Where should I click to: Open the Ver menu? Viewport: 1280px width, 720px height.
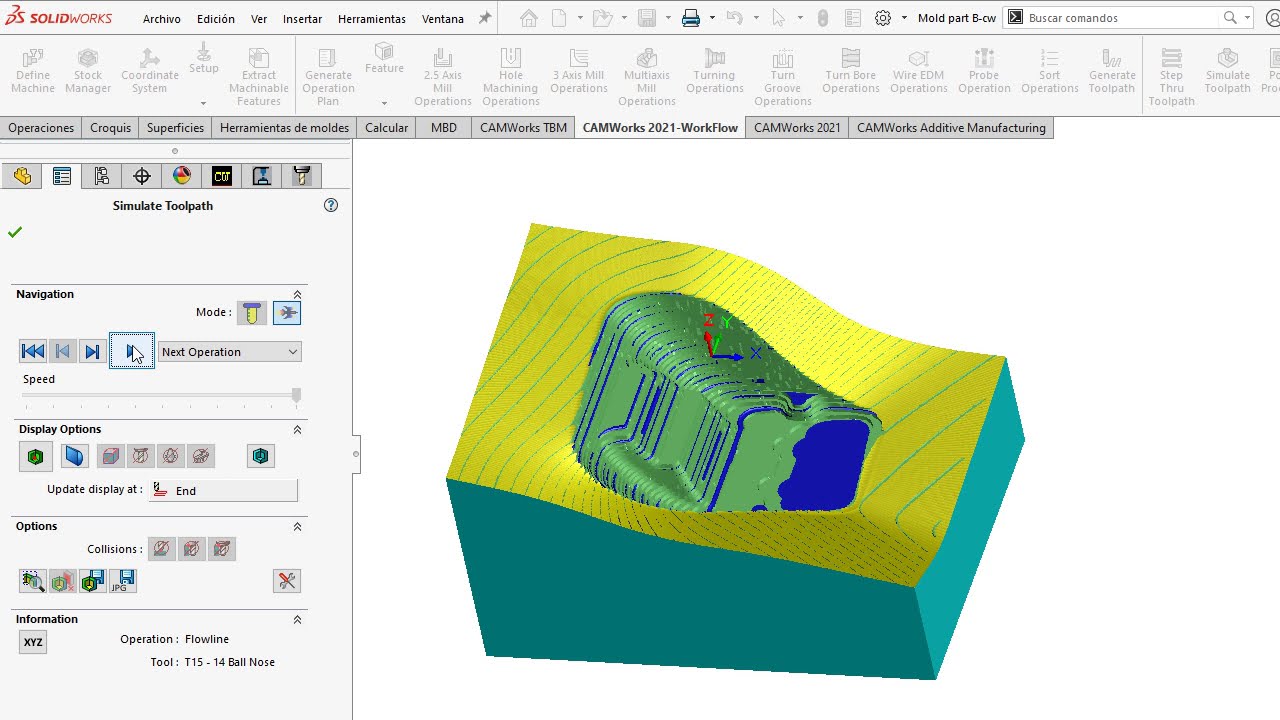pyautogui.click(x=259, y=18)
